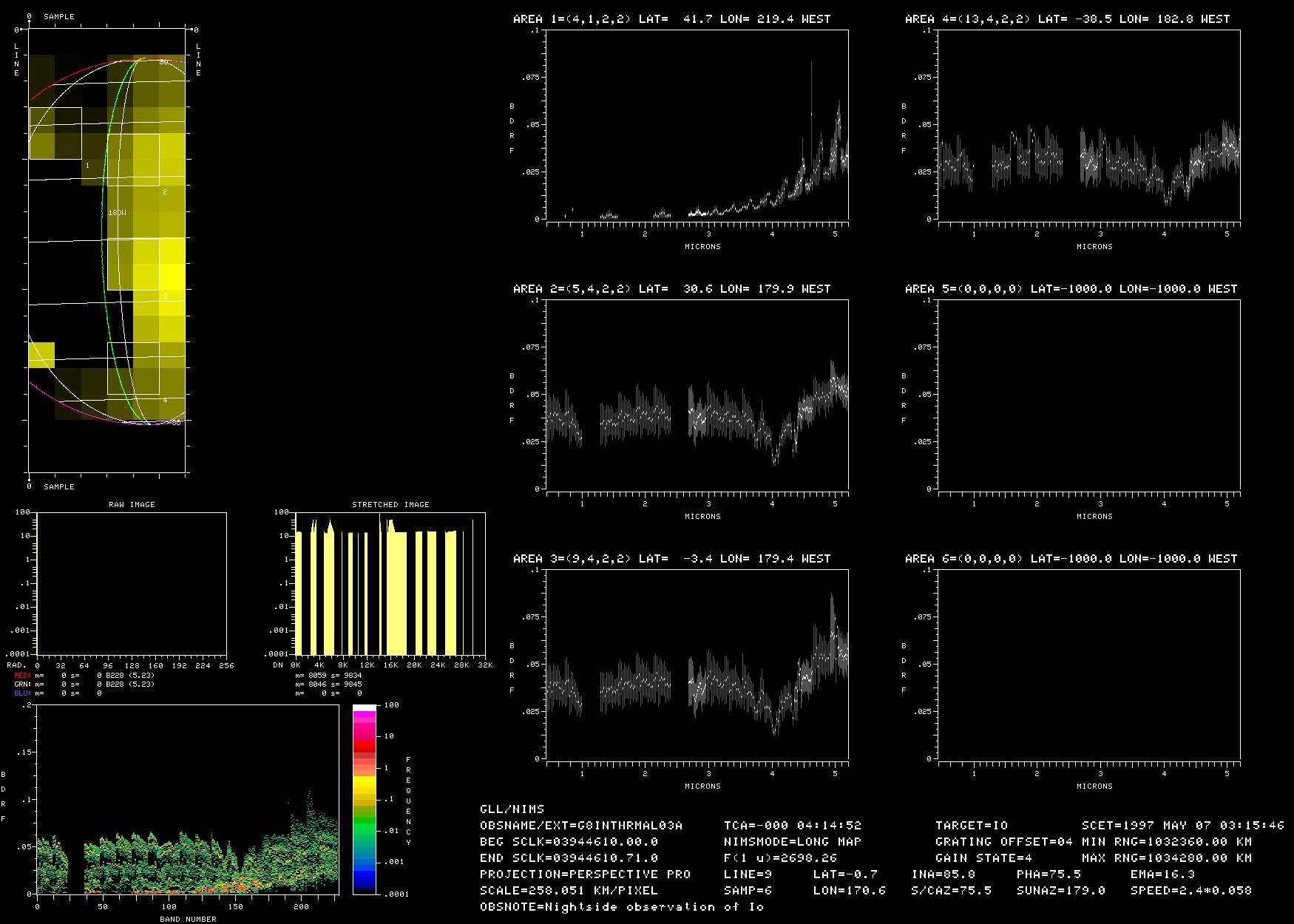1294x924 pixels.
Task: Click the STRETCHED IMAGE histogram
Action: pyautogui.click(x=390, y=584)
